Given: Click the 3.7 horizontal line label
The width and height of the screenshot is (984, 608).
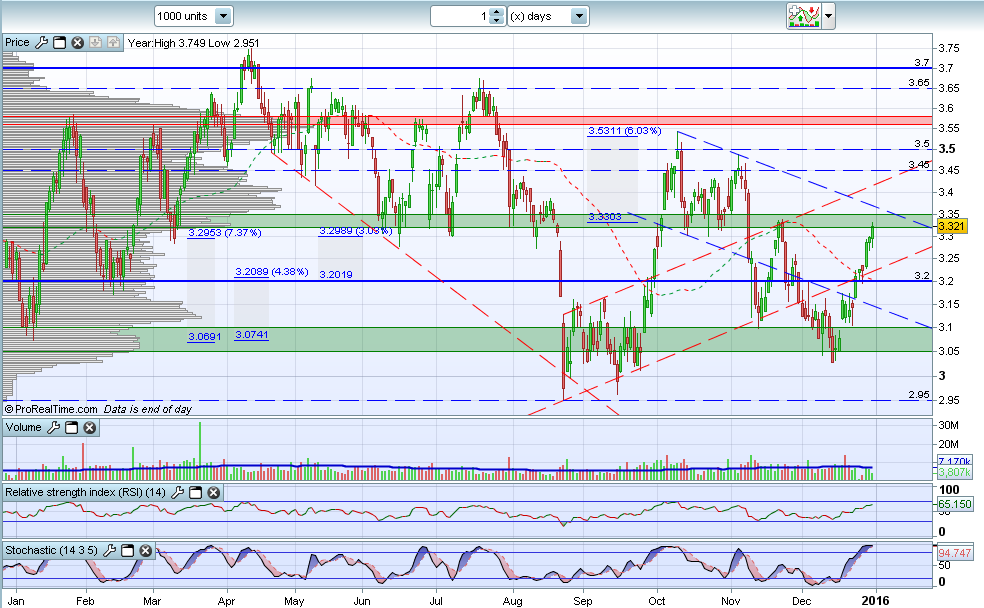Looking at the screenshot, I should (x=922, y=63).
